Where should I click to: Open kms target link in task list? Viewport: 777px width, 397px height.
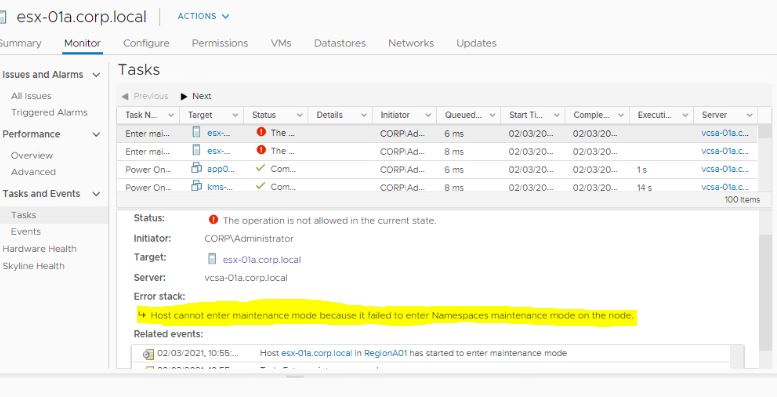(x=220, y=187)
